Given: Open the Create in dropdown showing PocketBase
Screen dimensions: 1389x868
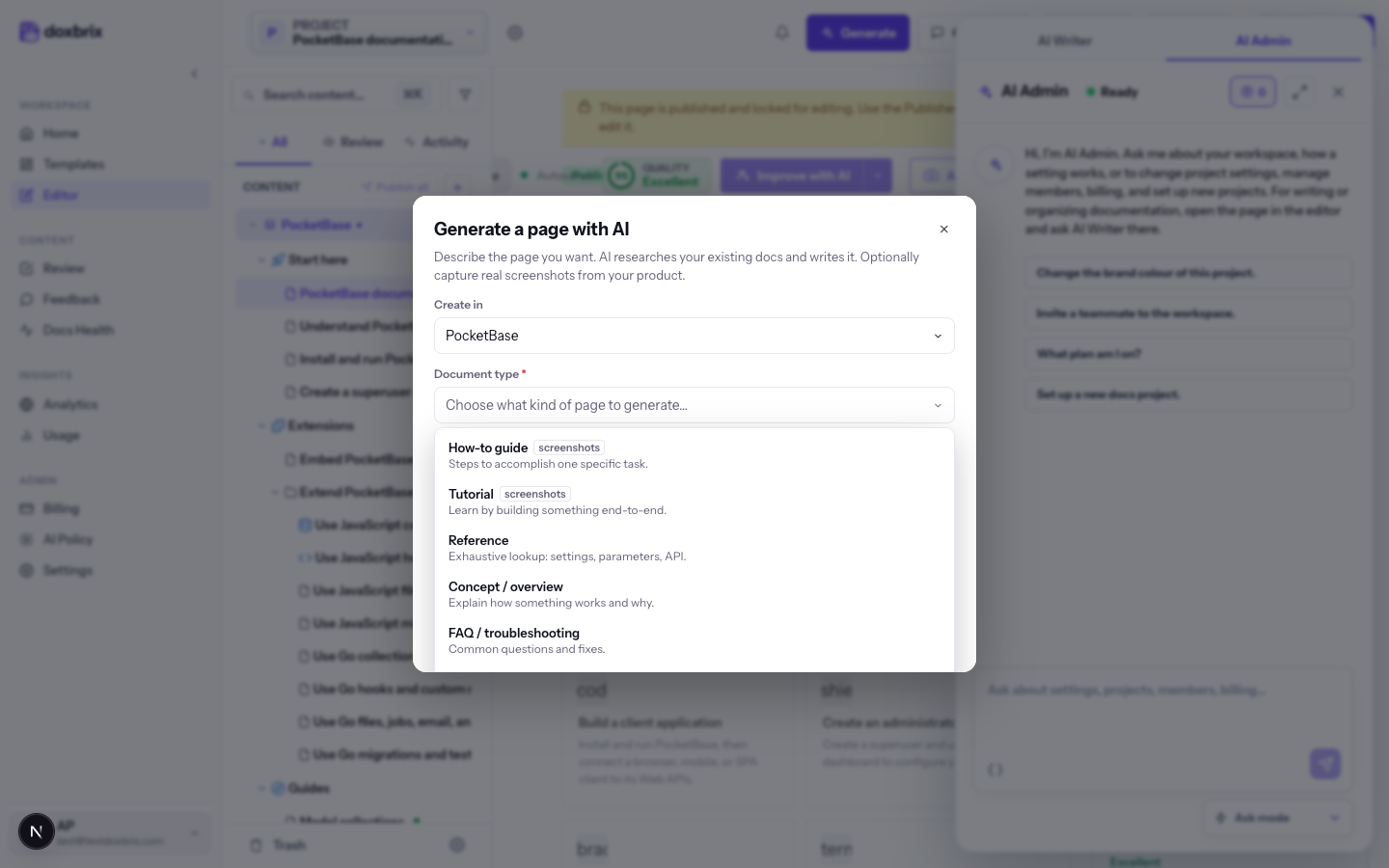Looking at the screenshot, I should [x=694, y=336].
